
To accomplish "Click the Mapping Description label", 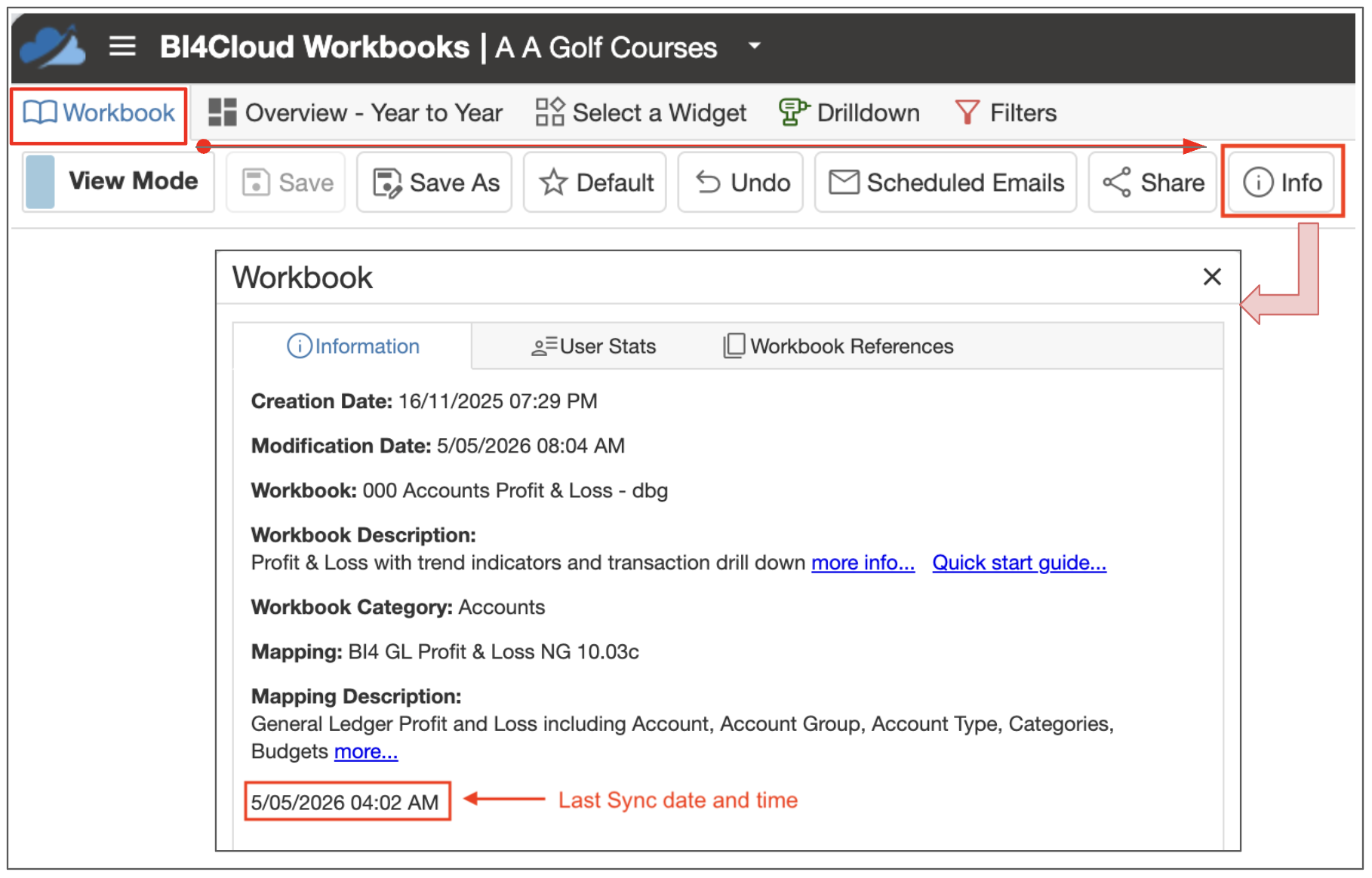I will (x=356, y=696).
